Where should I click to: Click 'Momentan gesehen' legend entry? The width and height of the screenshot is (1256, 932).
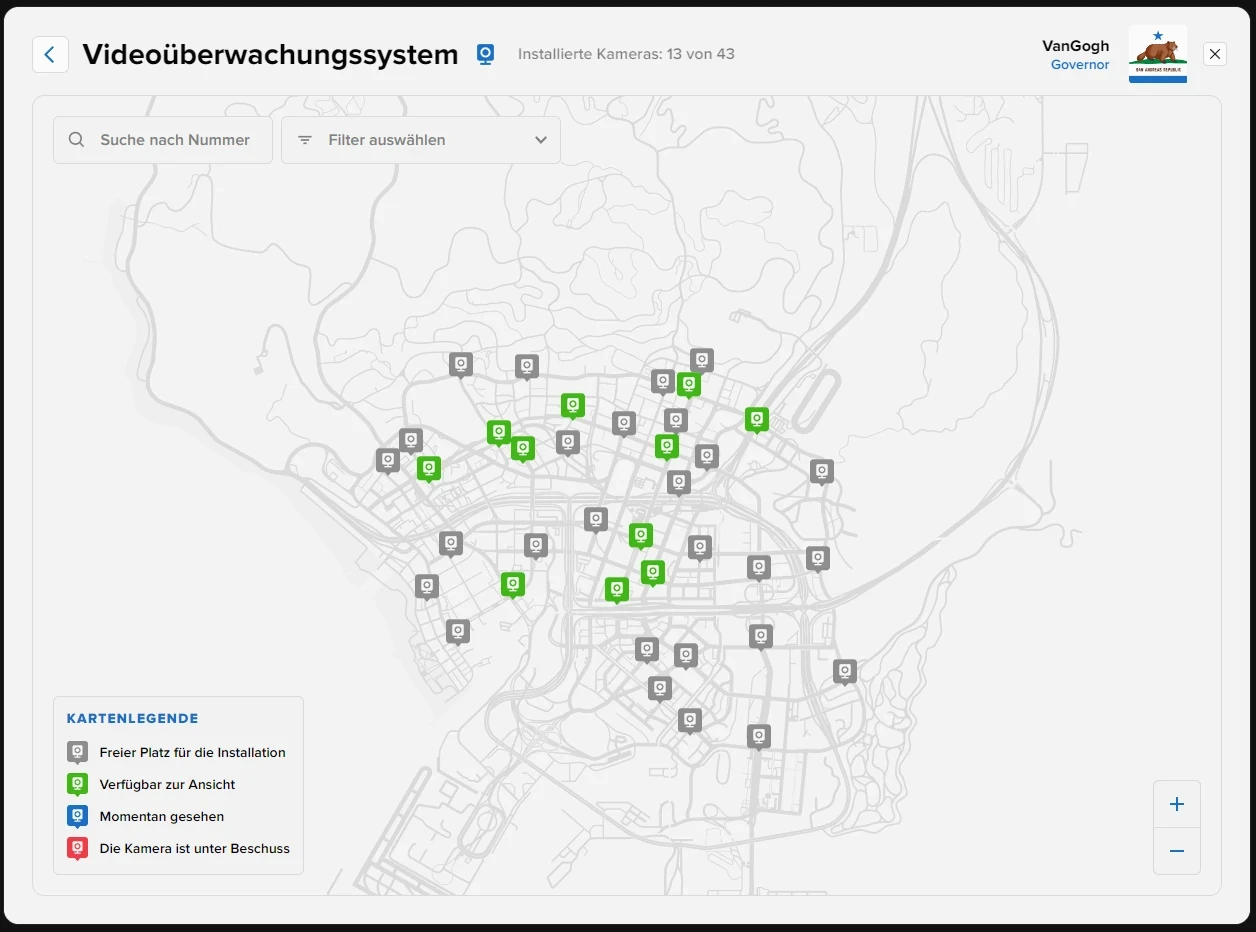click(161, 816)
